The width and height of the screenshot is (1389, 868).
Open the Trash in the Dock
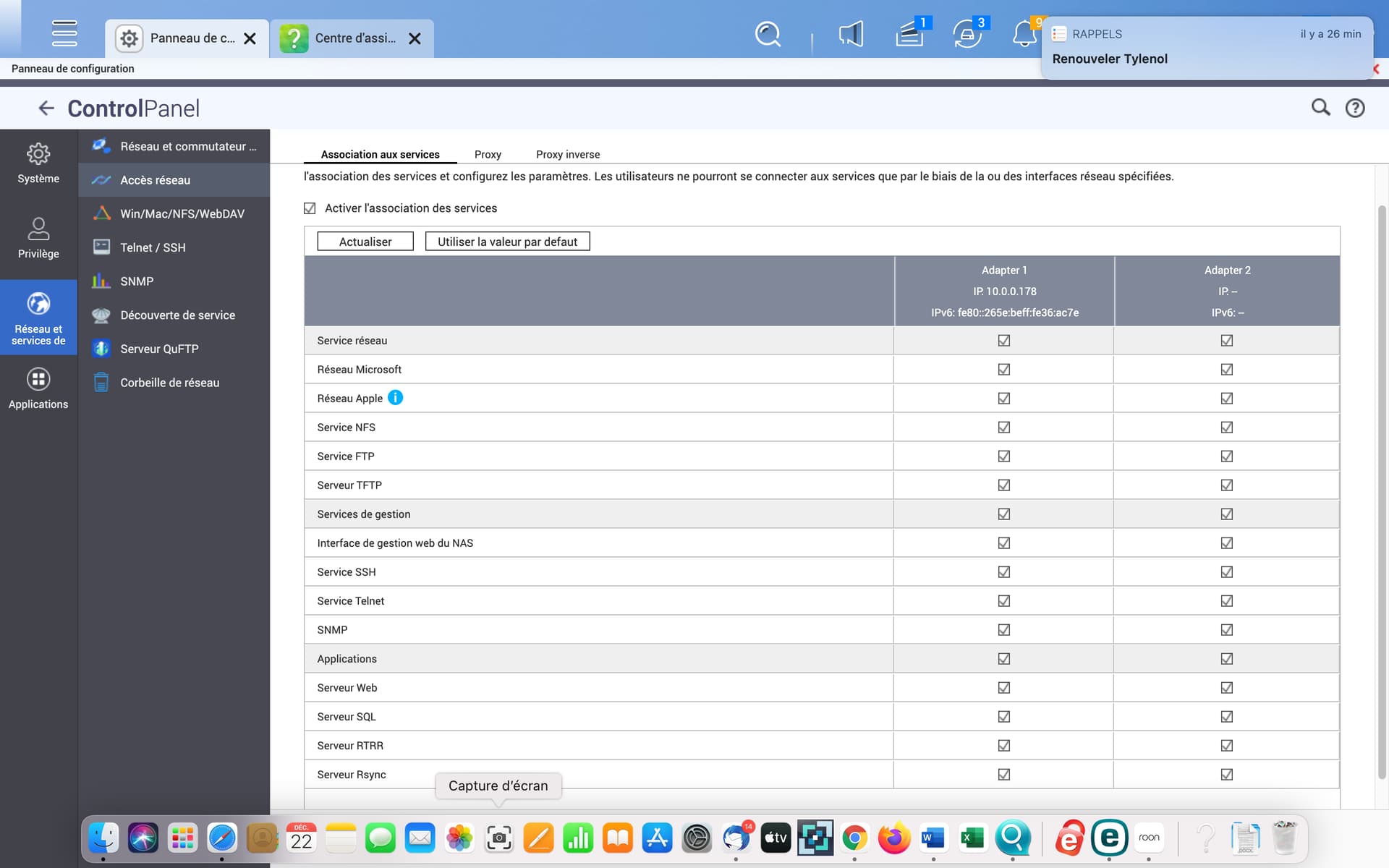pos(1285,838)
